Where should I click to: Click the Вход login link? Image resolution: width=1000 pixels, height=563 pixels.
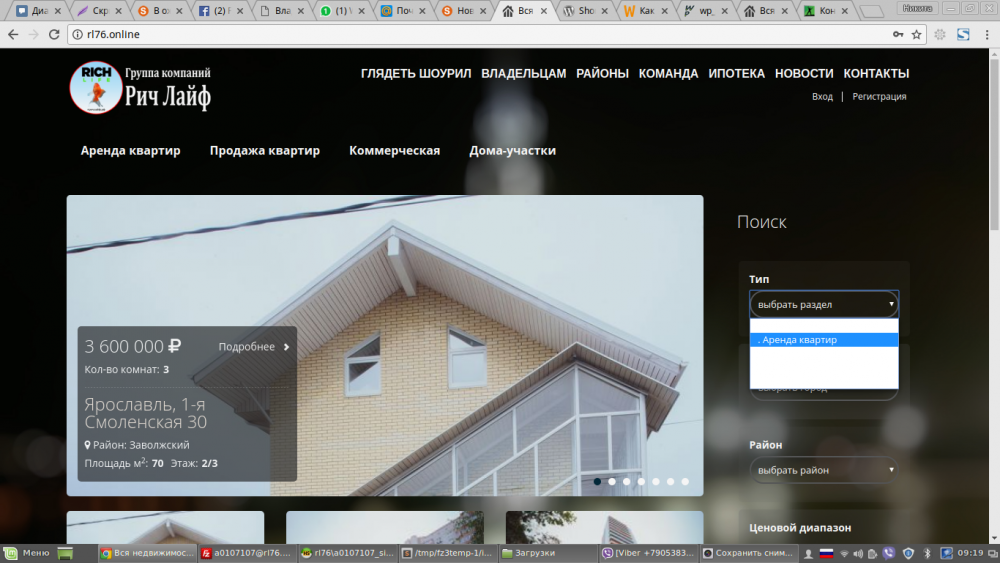coord(822,97)
